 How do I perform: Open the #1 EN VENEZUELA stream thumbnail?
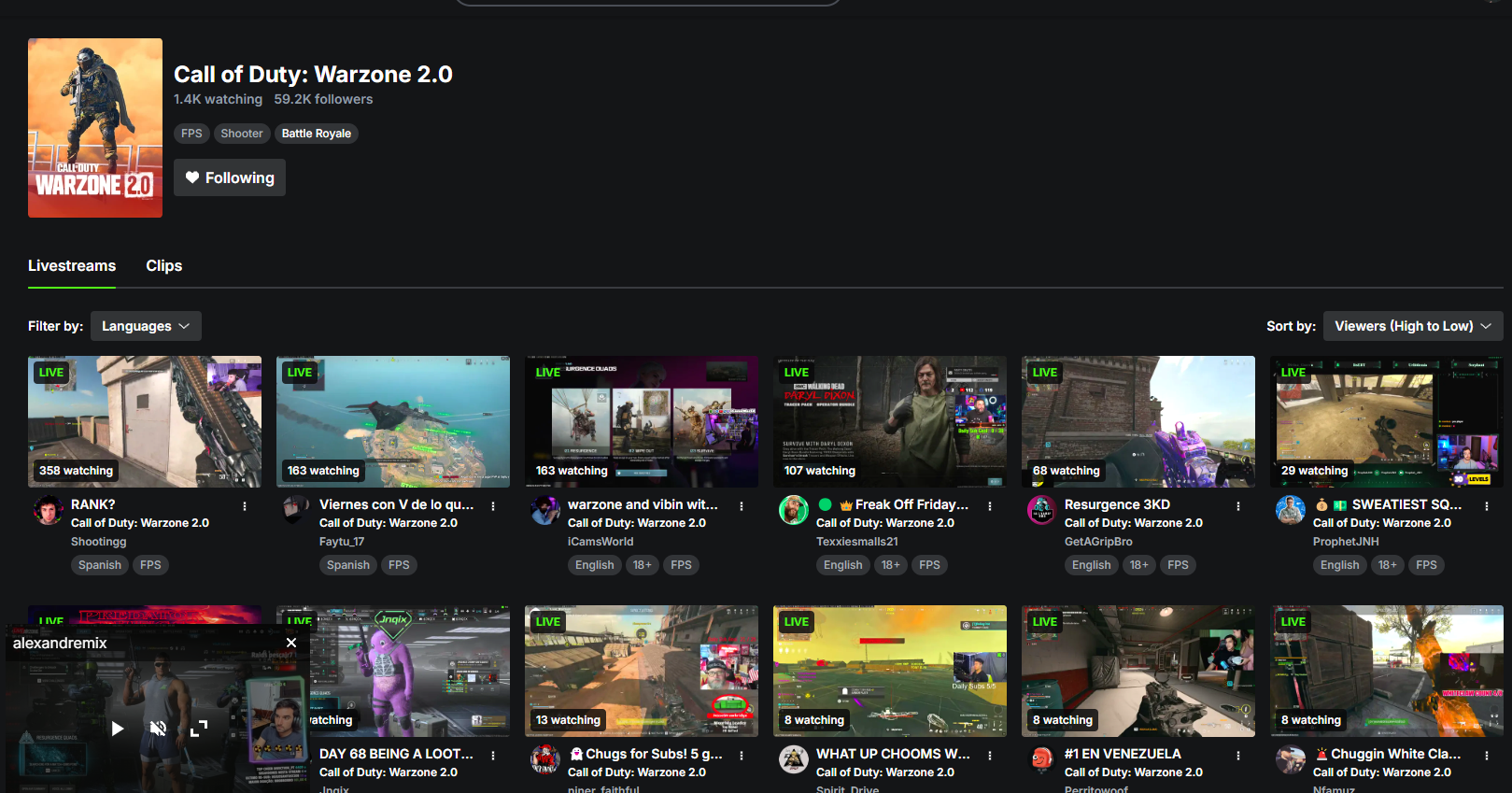pyautogui.click(x=1138, y=671)
